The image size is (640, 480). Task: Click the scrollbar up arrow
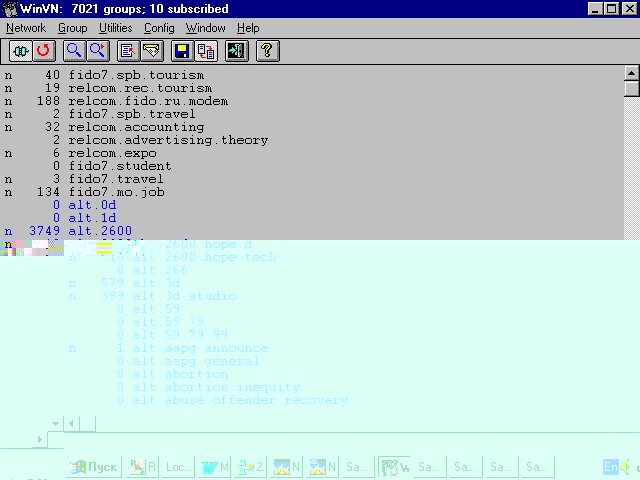(631, 73)
